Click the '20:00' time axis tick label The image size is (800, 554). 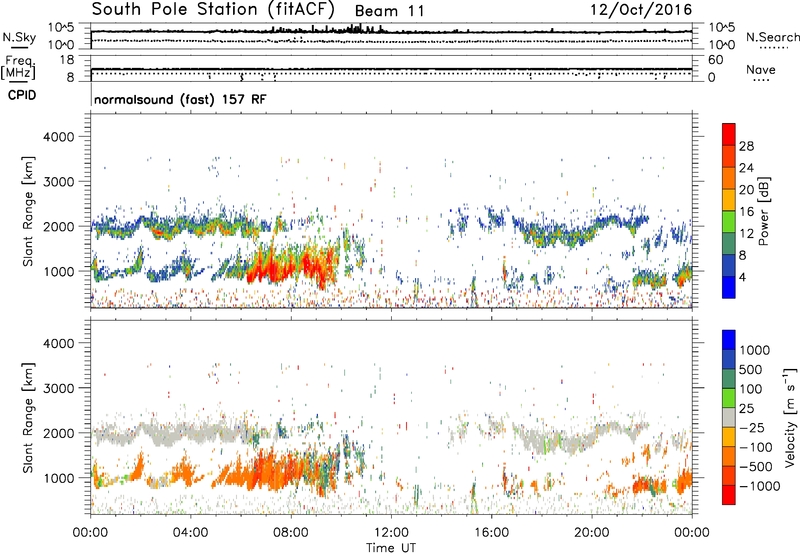[592, 533]
